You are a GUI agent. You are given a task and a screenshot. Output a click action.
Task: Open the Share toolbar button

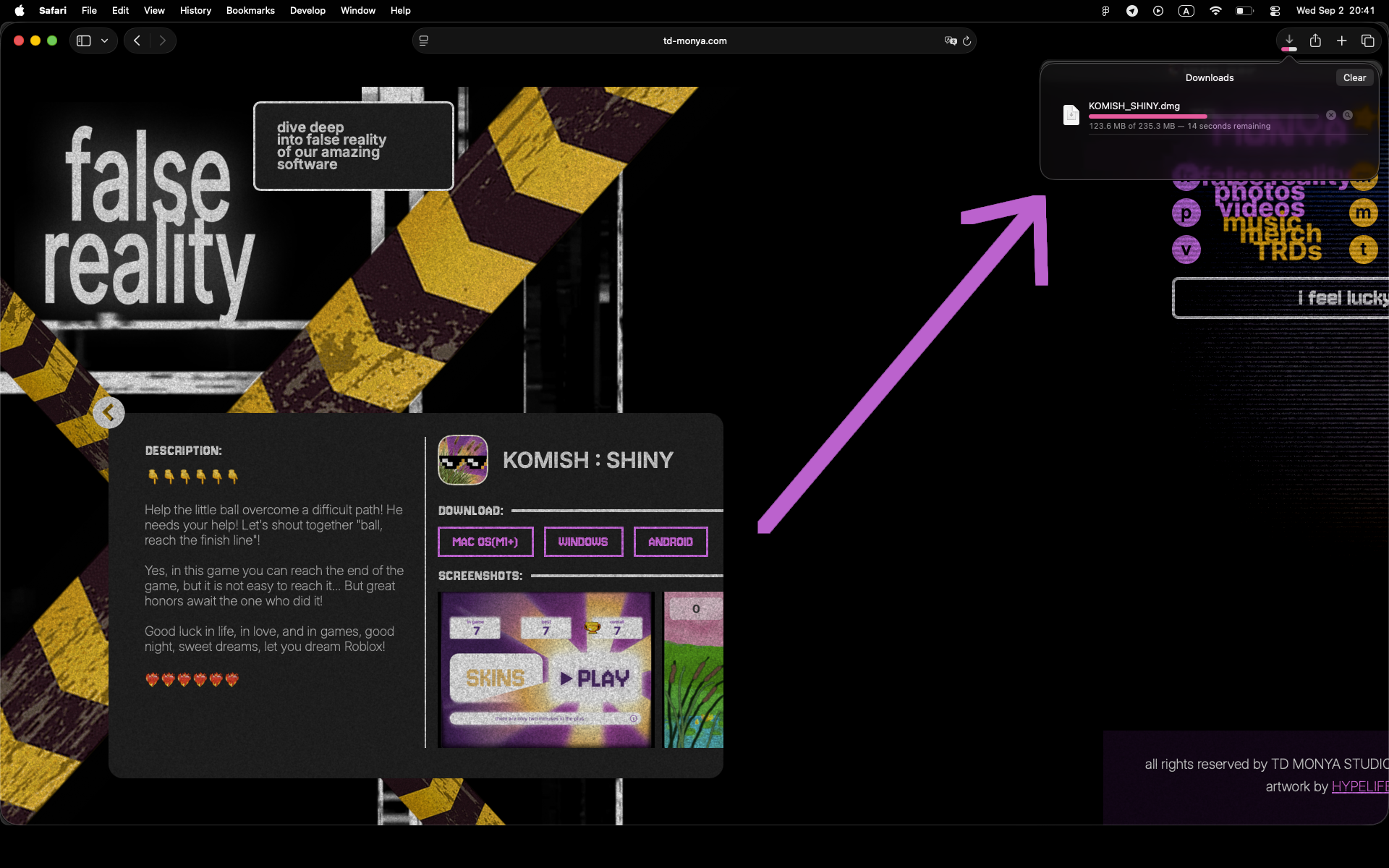[1315, 41]
